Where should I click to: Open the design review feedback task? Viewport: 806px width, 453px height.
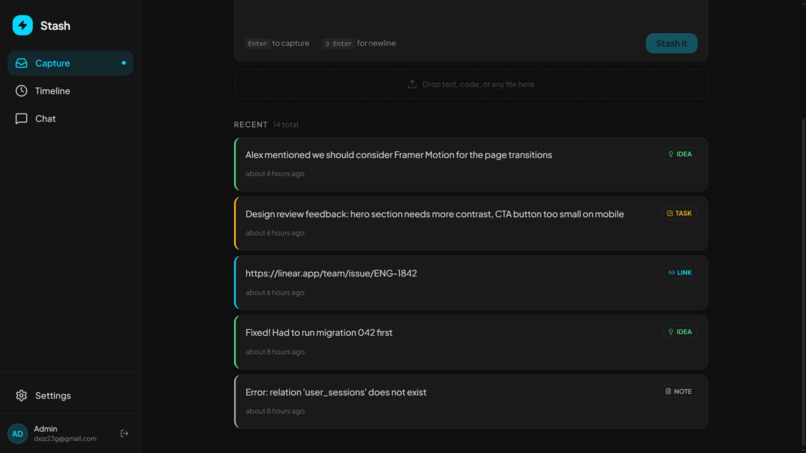coord(471,223)
